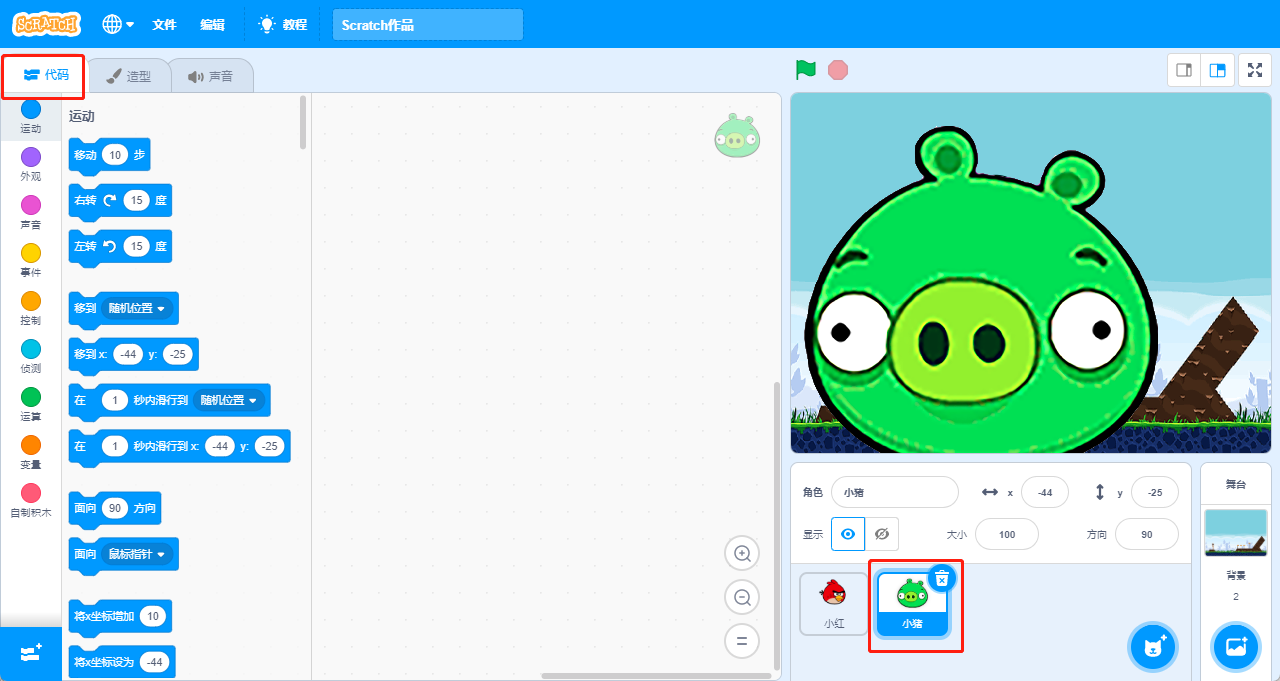Select the 运动 block category

31,117
